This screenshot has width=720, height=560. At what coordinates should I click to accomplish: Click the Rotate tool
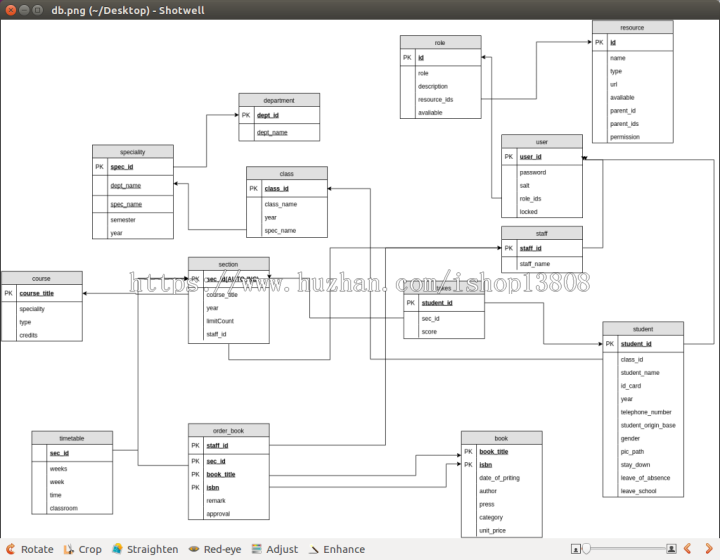pos(29,549)
